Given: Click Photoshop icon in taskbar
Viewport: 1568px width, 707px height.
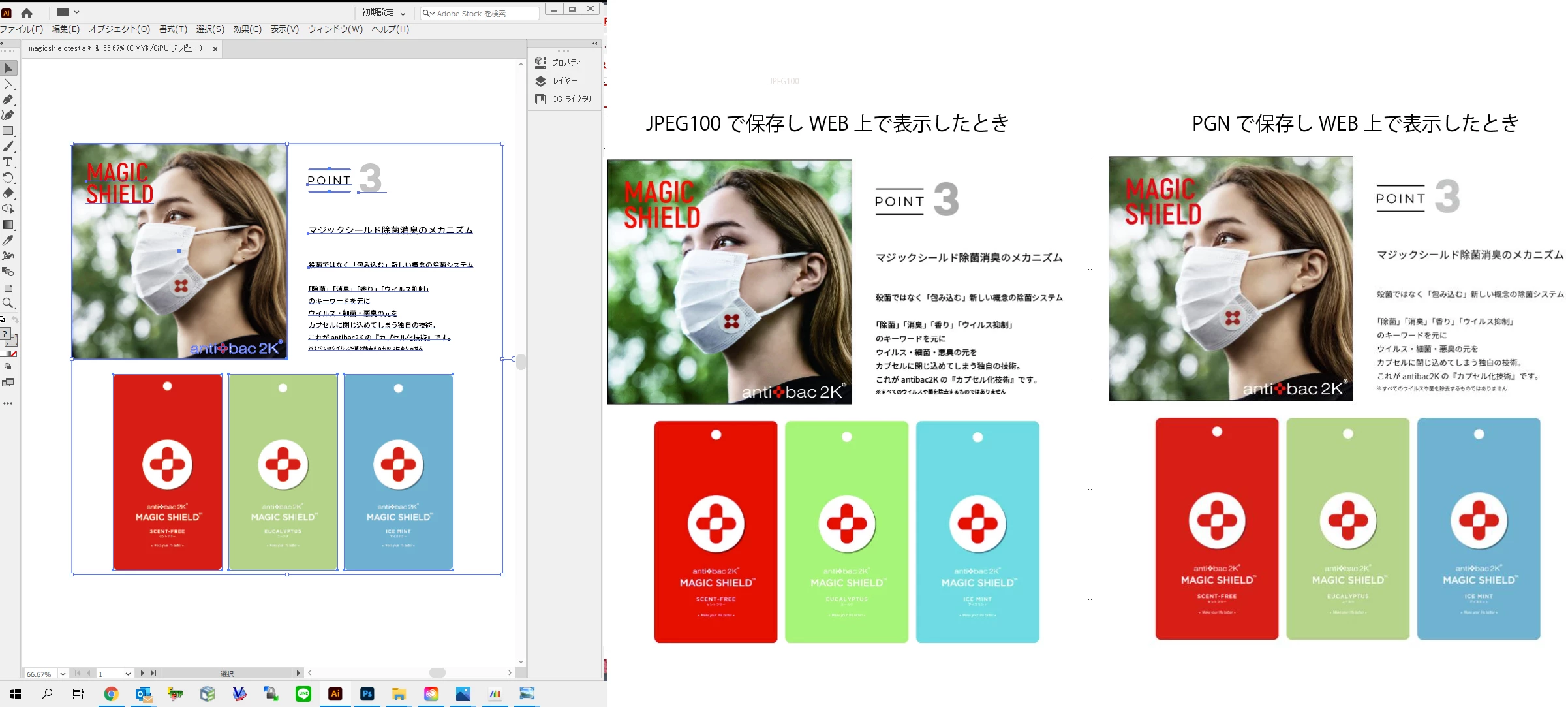Looking at the screenshot, I should coord(367,694).
